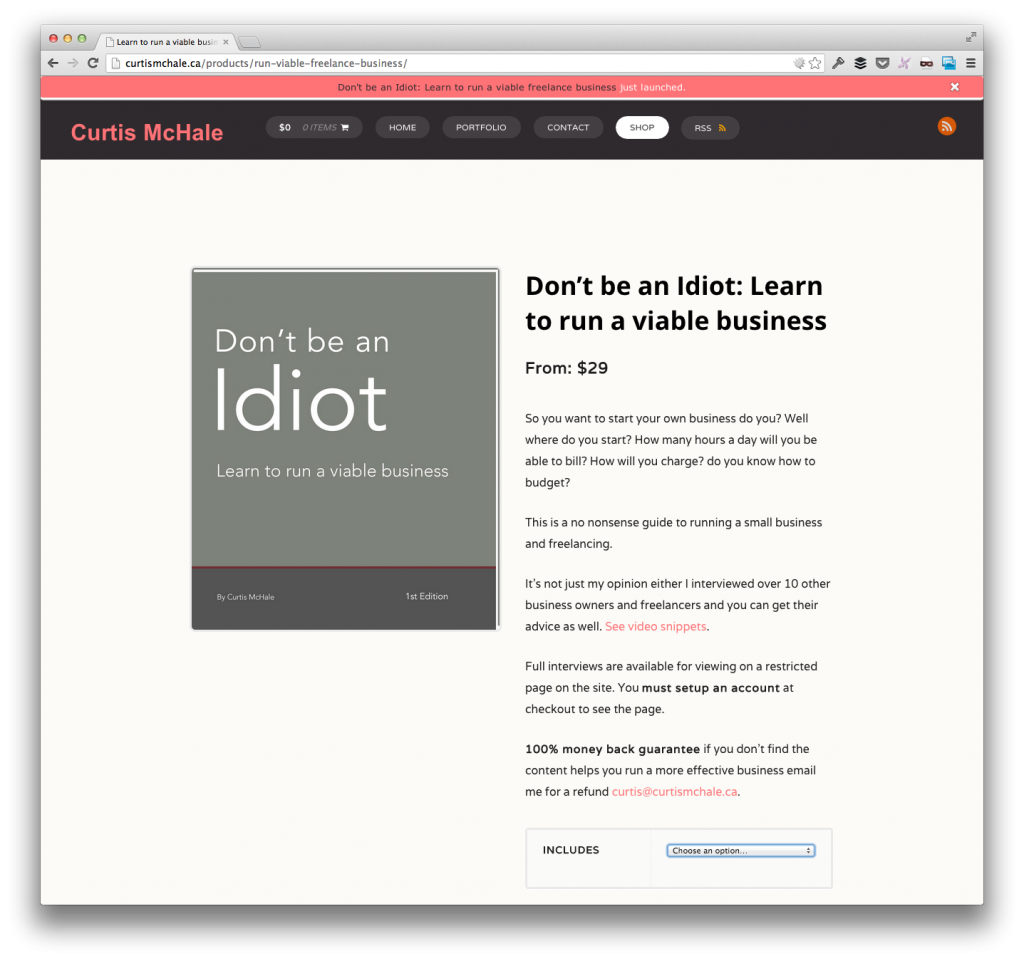Dismiss the pink announcement banner
The height and width of the screenshot is (961, 1024).
955,87
